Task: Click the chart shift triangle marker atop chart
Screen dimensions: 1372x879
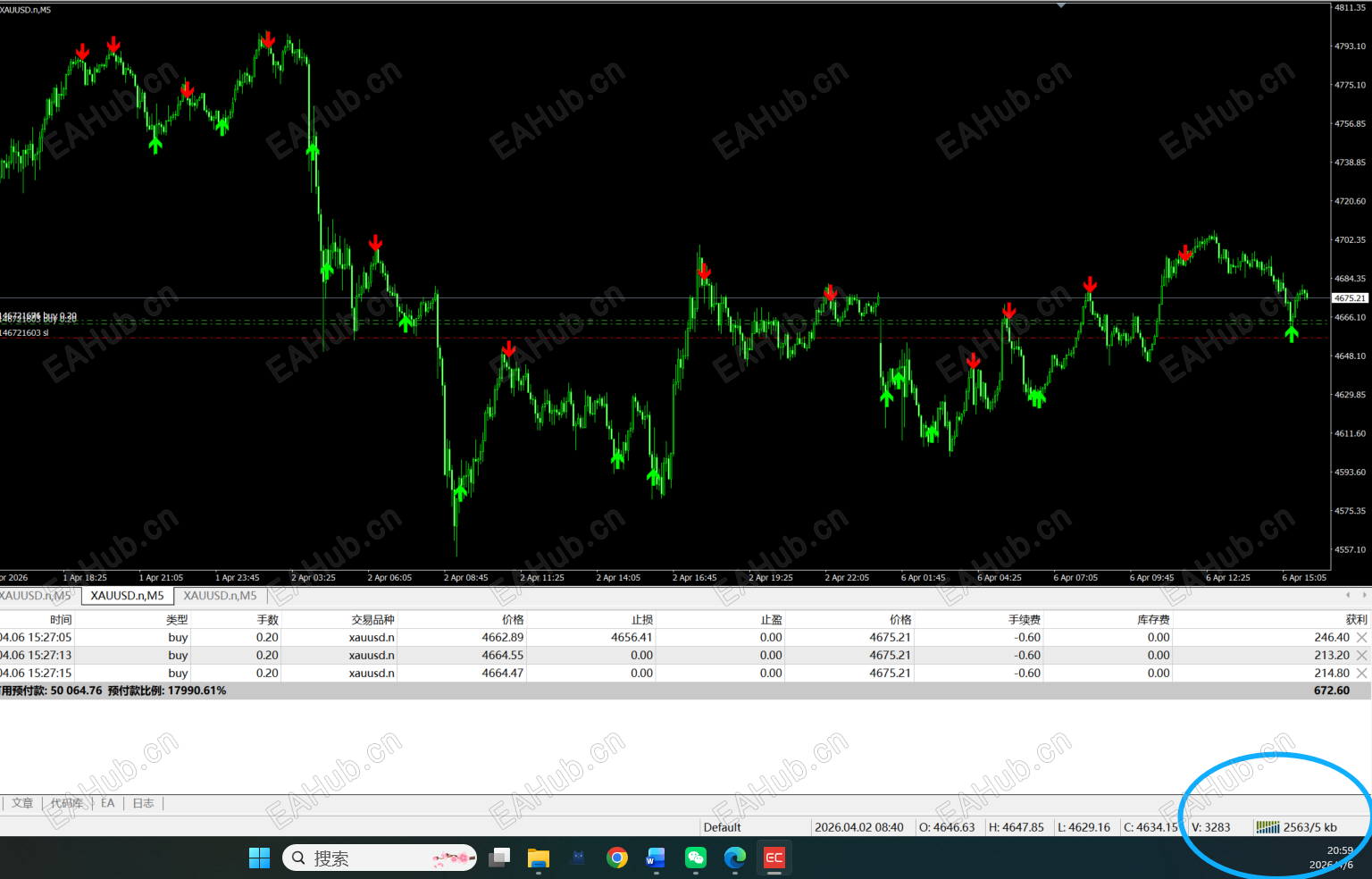Action: 1060,5
